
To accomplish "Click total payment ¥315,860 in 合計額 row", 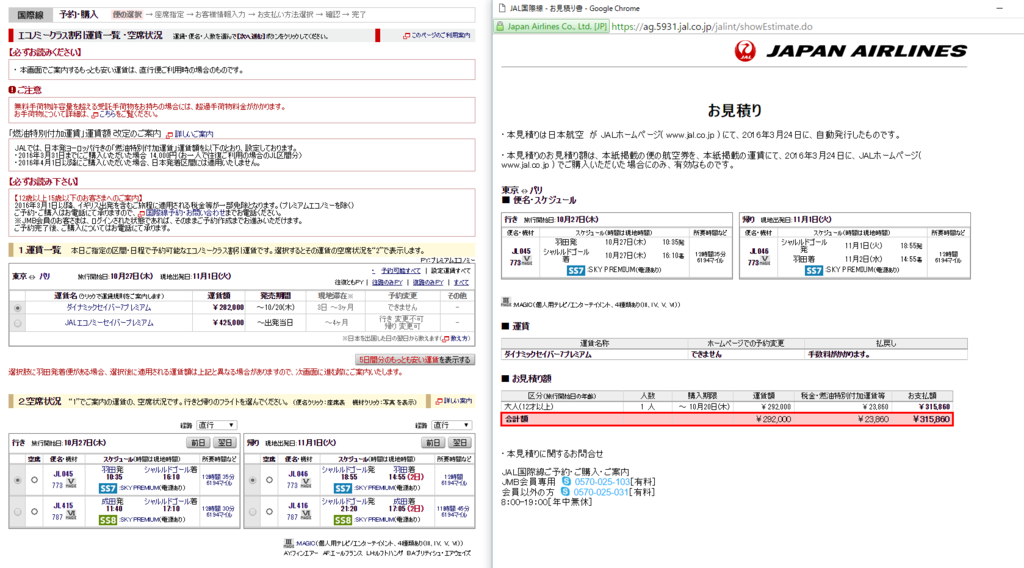I will pyautogui.click(x=931, y=419).
